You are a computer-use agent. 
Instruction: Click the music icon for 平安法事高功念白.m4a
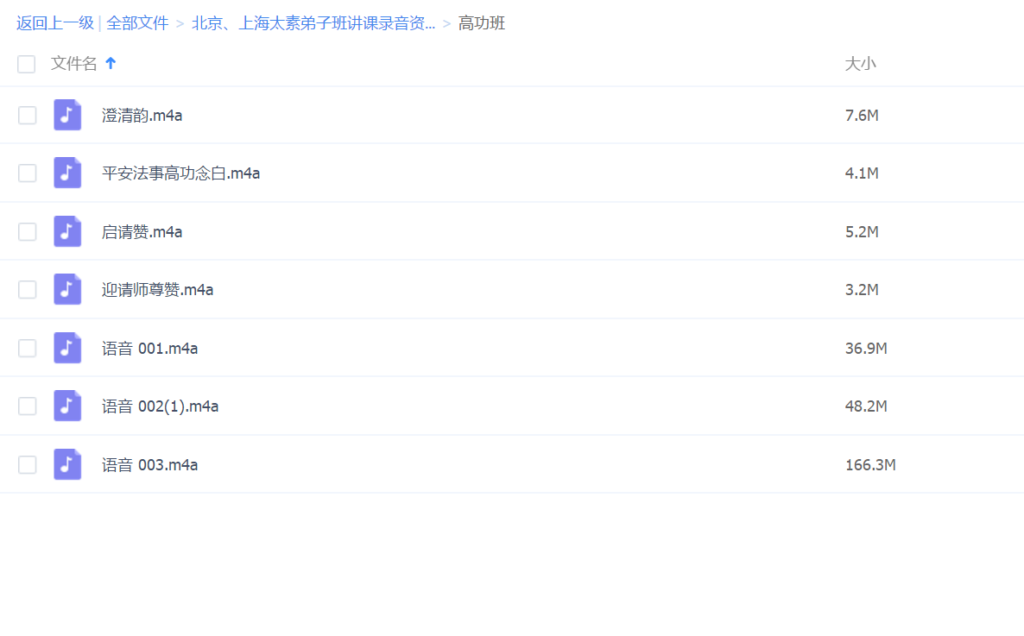point(67,173)
